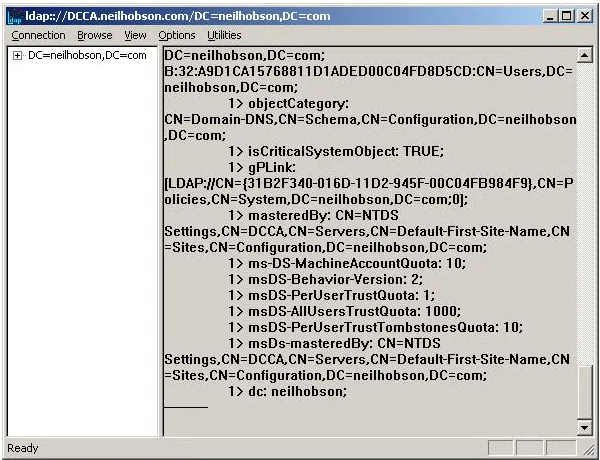Open the Utilities menu
The height and width of the screenshot is (460, 600).
coord(224,35)
